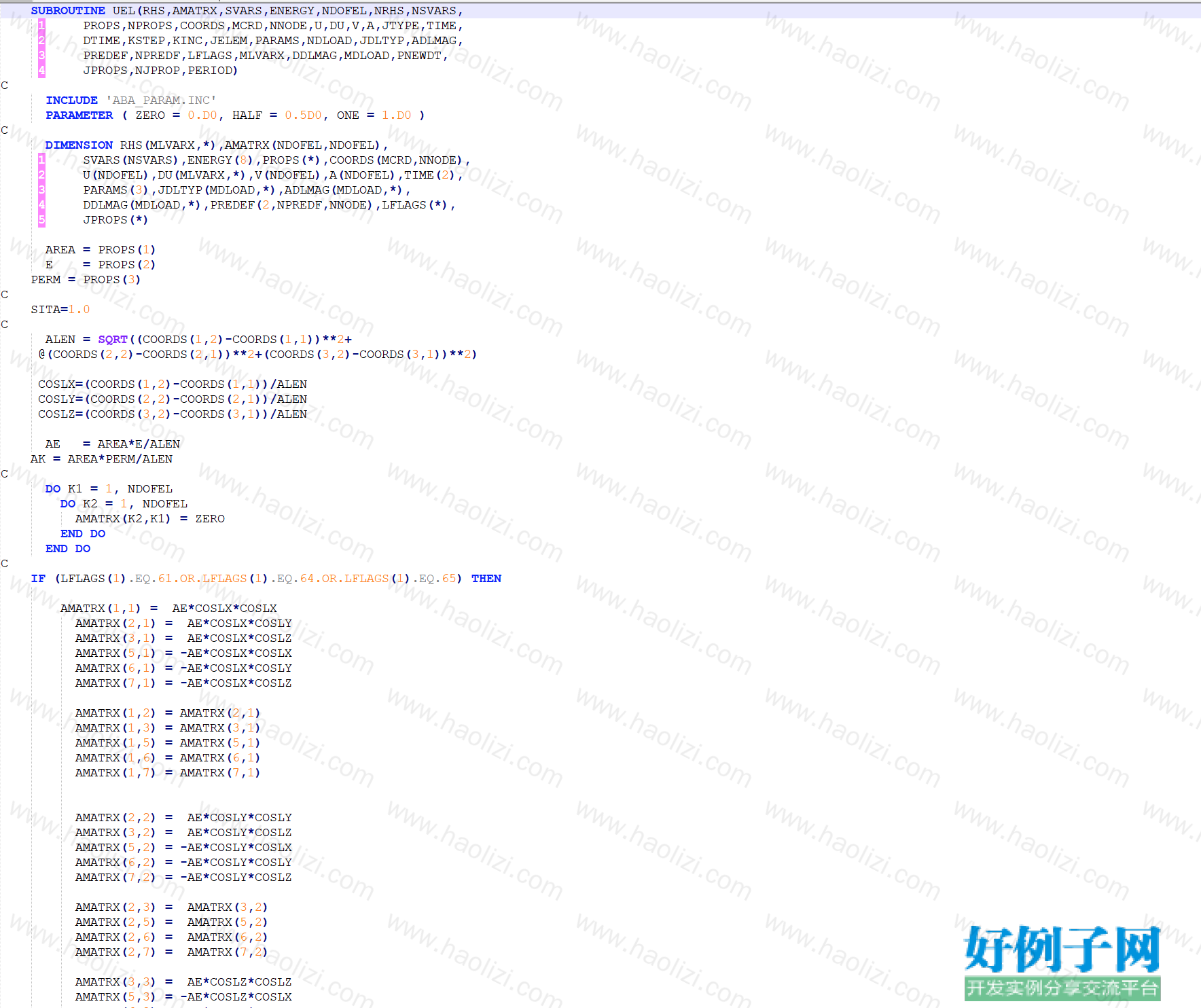Viewport: 1201px width, 1008px height.
Task: Place cursor on the INCLUDE keyword
Action: pyautogui.click(x=71, y=101)
